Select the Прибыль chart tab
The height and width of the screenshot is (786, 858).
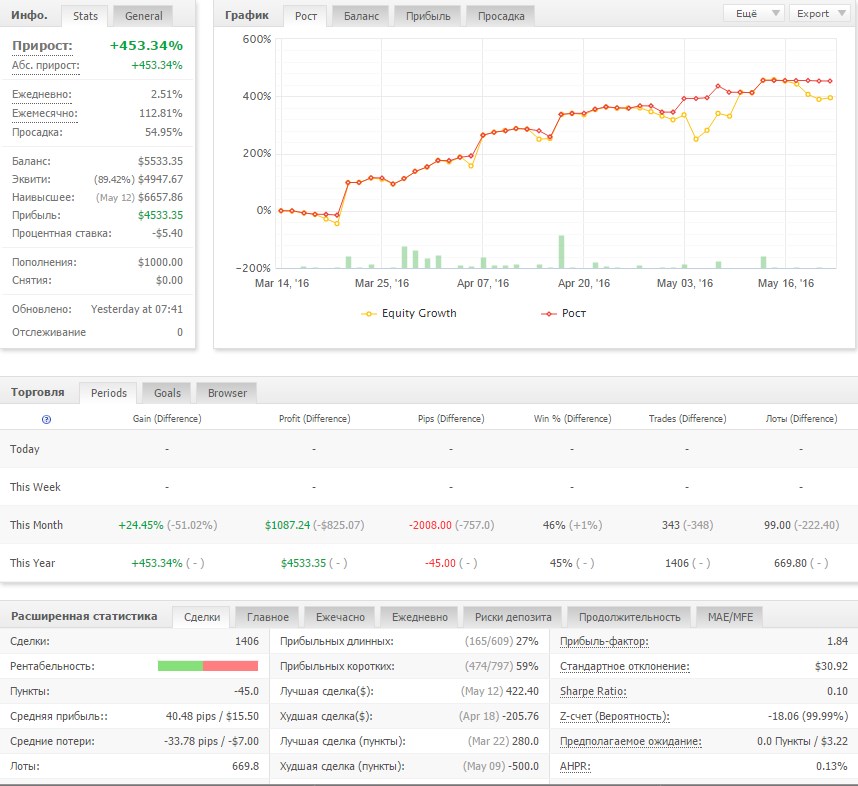[x=427, y=16]
